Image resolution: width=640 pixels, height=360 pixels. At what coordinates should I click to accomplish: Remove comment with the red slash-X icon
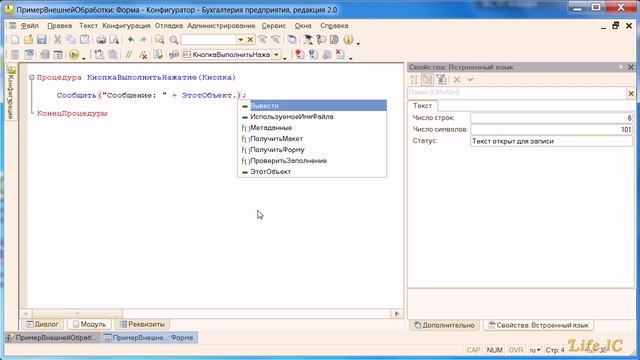pyautogui.click(x=143, y=54)
